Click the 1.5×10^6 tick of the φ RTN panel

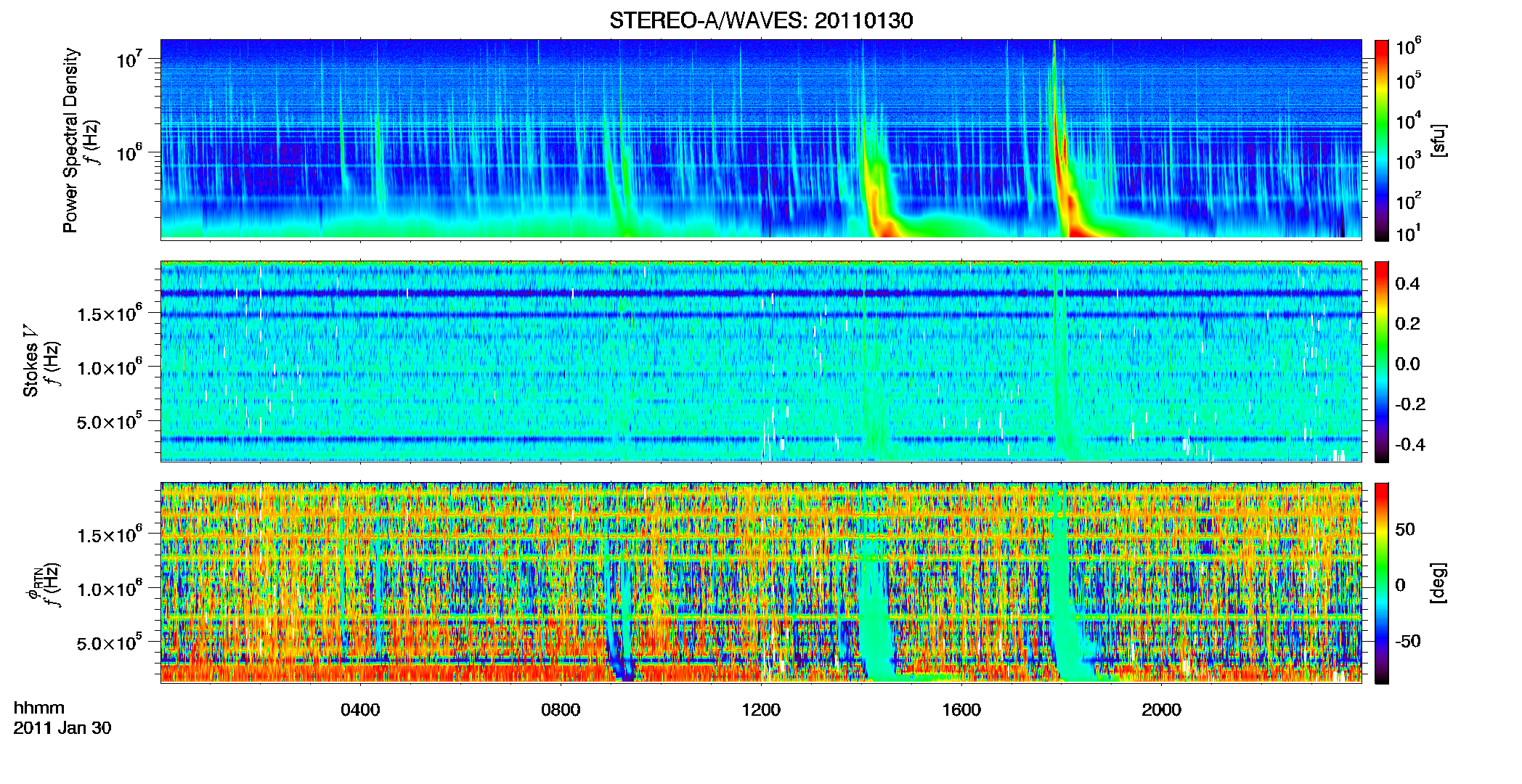[110, 535]
